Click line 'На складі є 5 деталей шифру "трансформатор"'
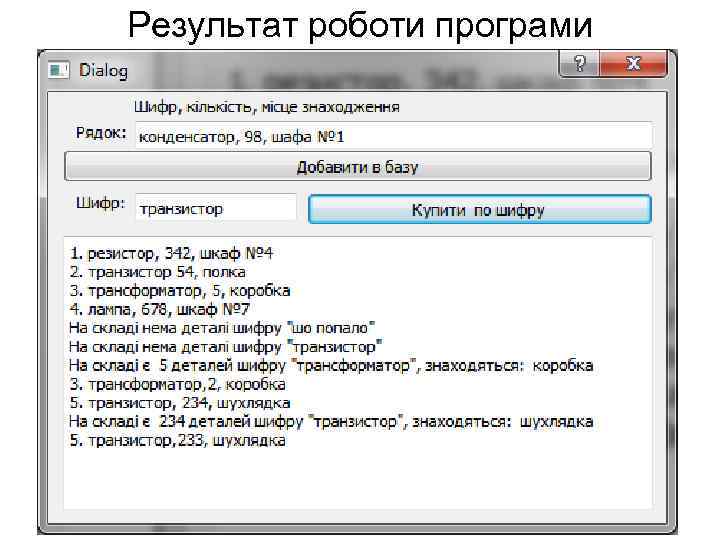720x540 pixels. click(x=331, y=366)
